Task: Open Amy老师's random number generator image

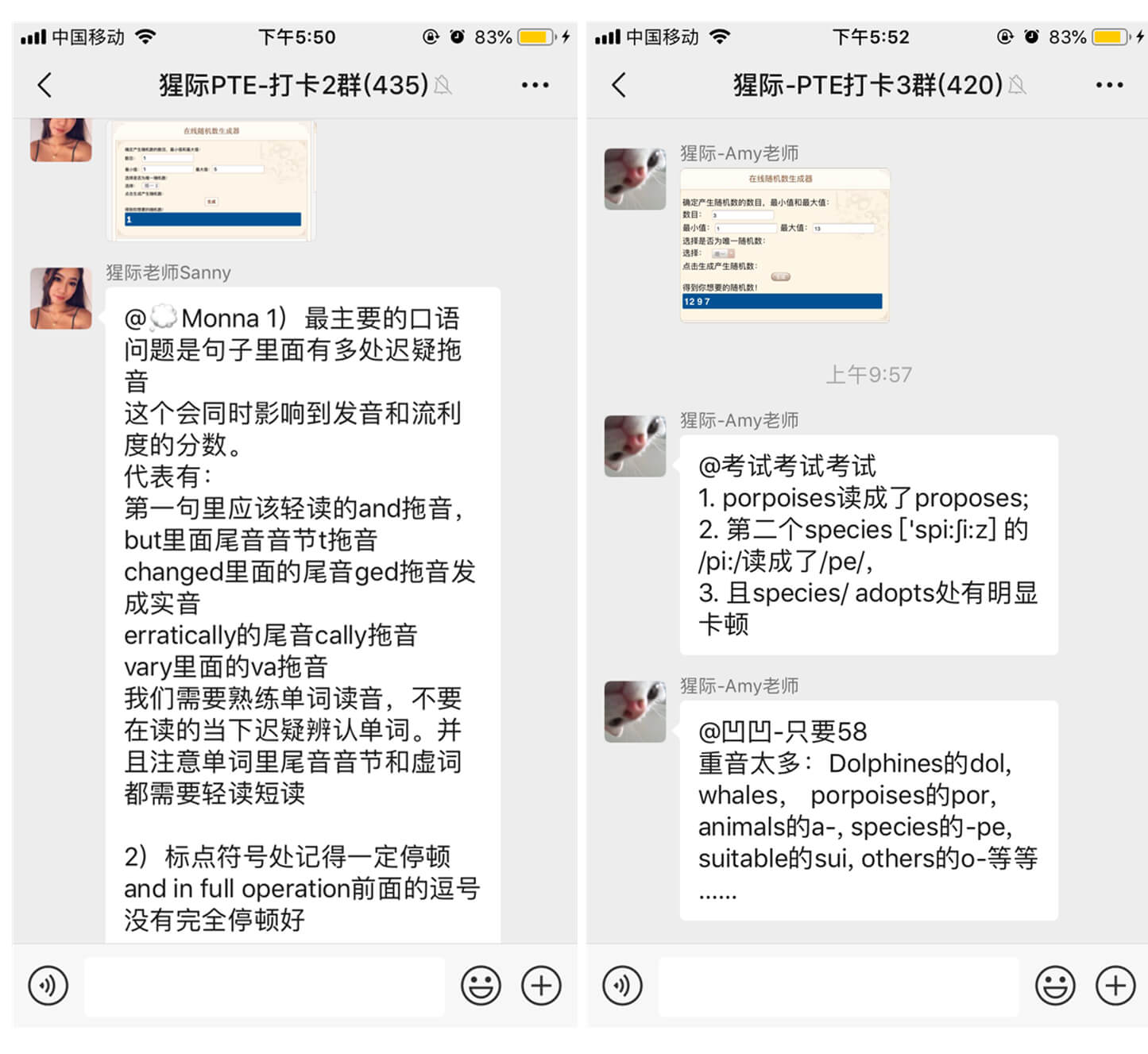Action: [784, 245]
